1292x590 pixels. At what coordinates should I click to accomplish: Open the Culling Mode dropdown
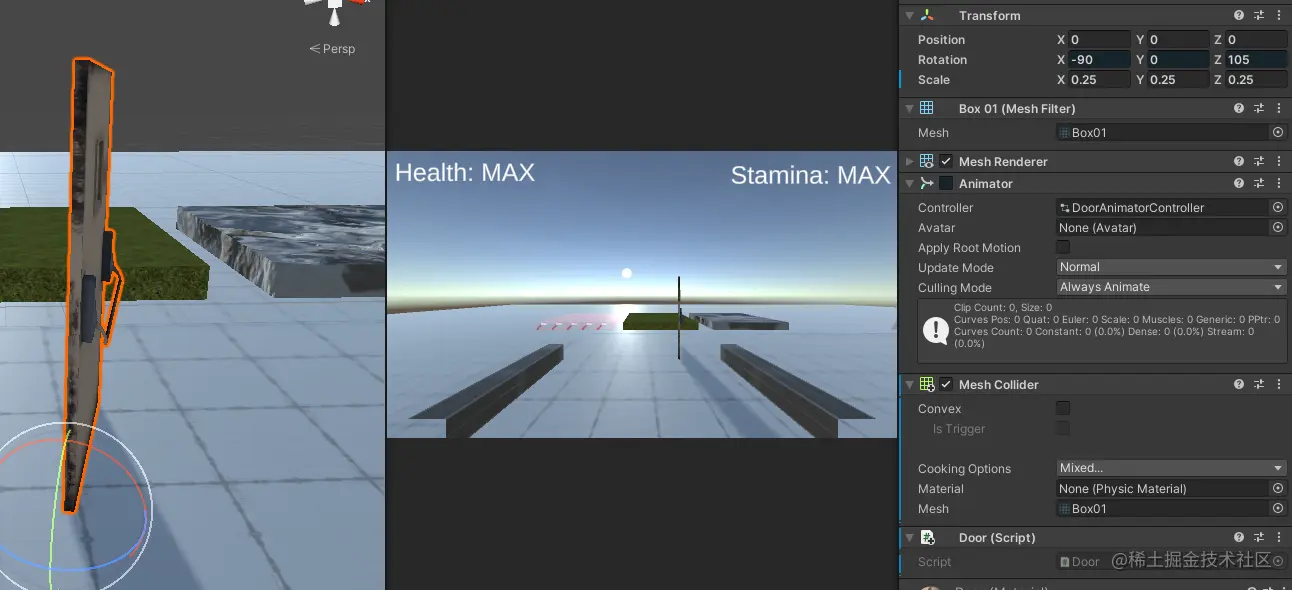pyautogui.click(x=1171, y=287)
